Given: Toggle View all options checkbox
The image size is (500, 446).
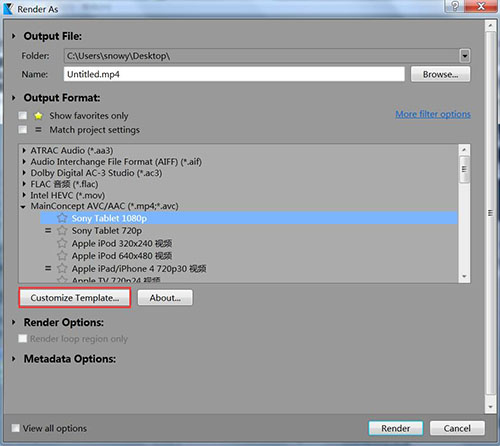Looking at the screenshot, I should pos(15,428).
